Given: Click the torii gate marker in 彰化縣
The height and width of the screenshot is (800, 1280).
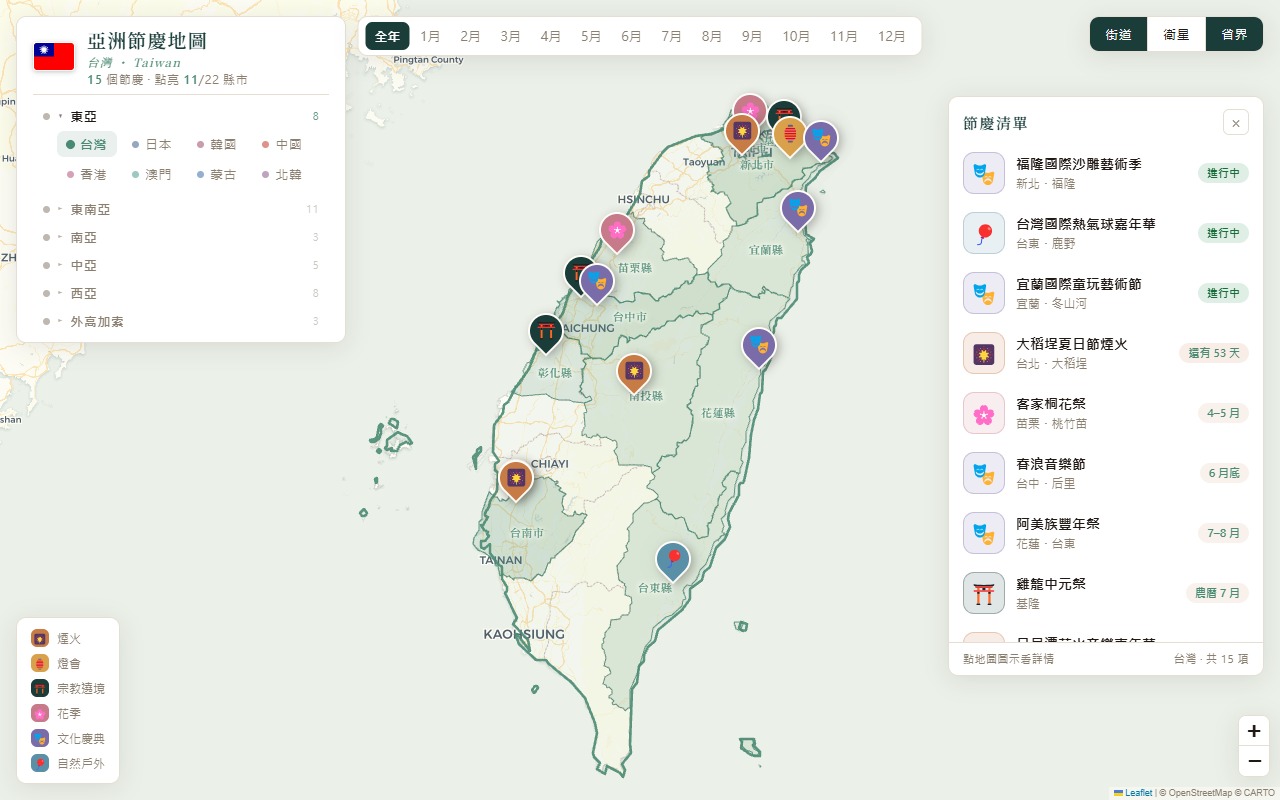Looking at the screenshot, I should (546, 333).
